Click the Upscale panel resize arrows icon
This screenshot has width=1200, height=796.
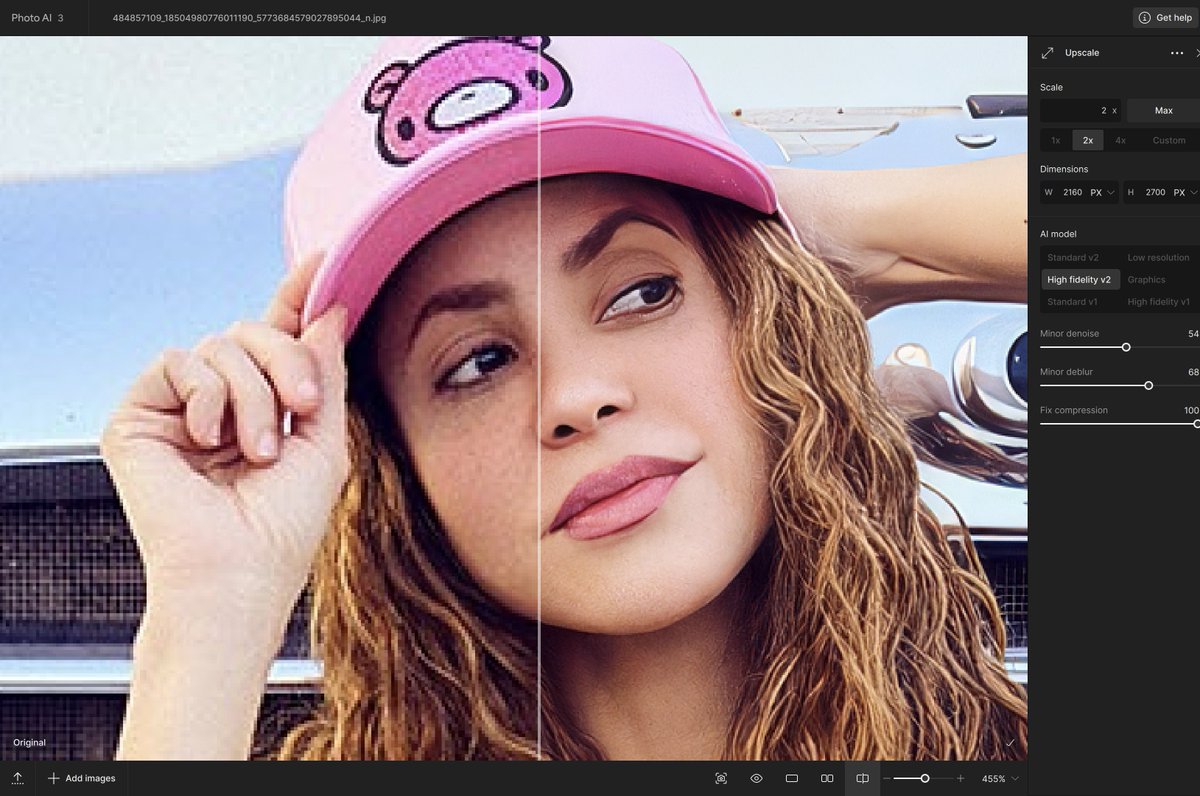pos(1048,52)
